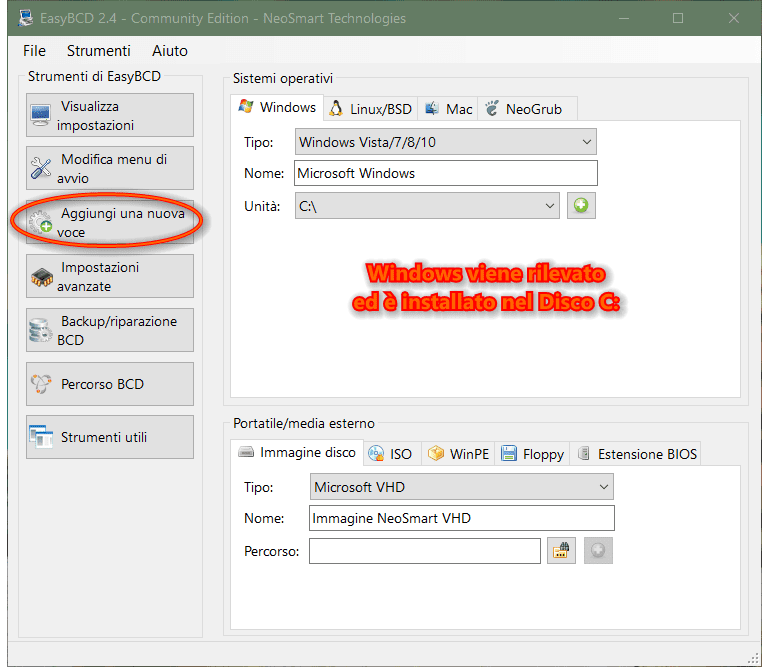
Task: Open the Aiuto menu
Action: pos(170,51)
